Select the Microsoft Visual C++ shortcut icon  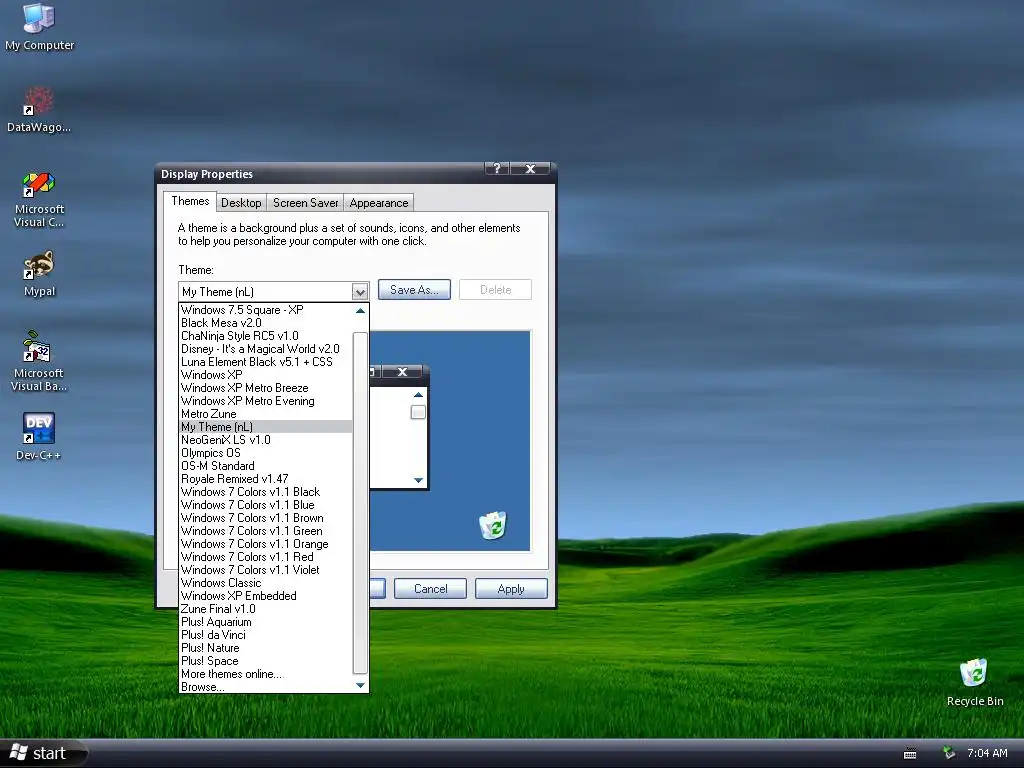(39, 199)
